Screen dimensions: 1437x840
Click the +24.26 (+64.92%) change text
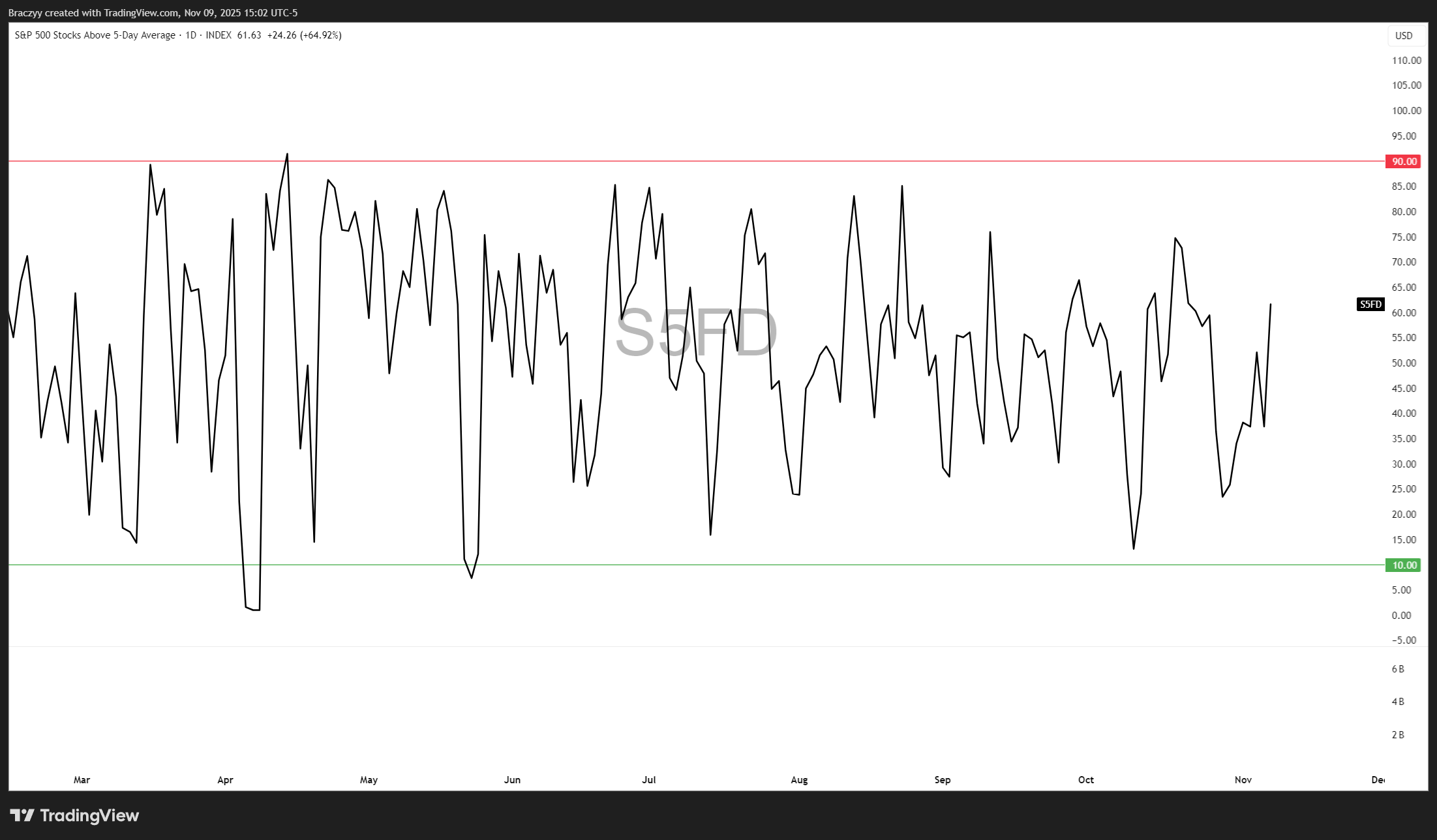click(x=304, y=35)
